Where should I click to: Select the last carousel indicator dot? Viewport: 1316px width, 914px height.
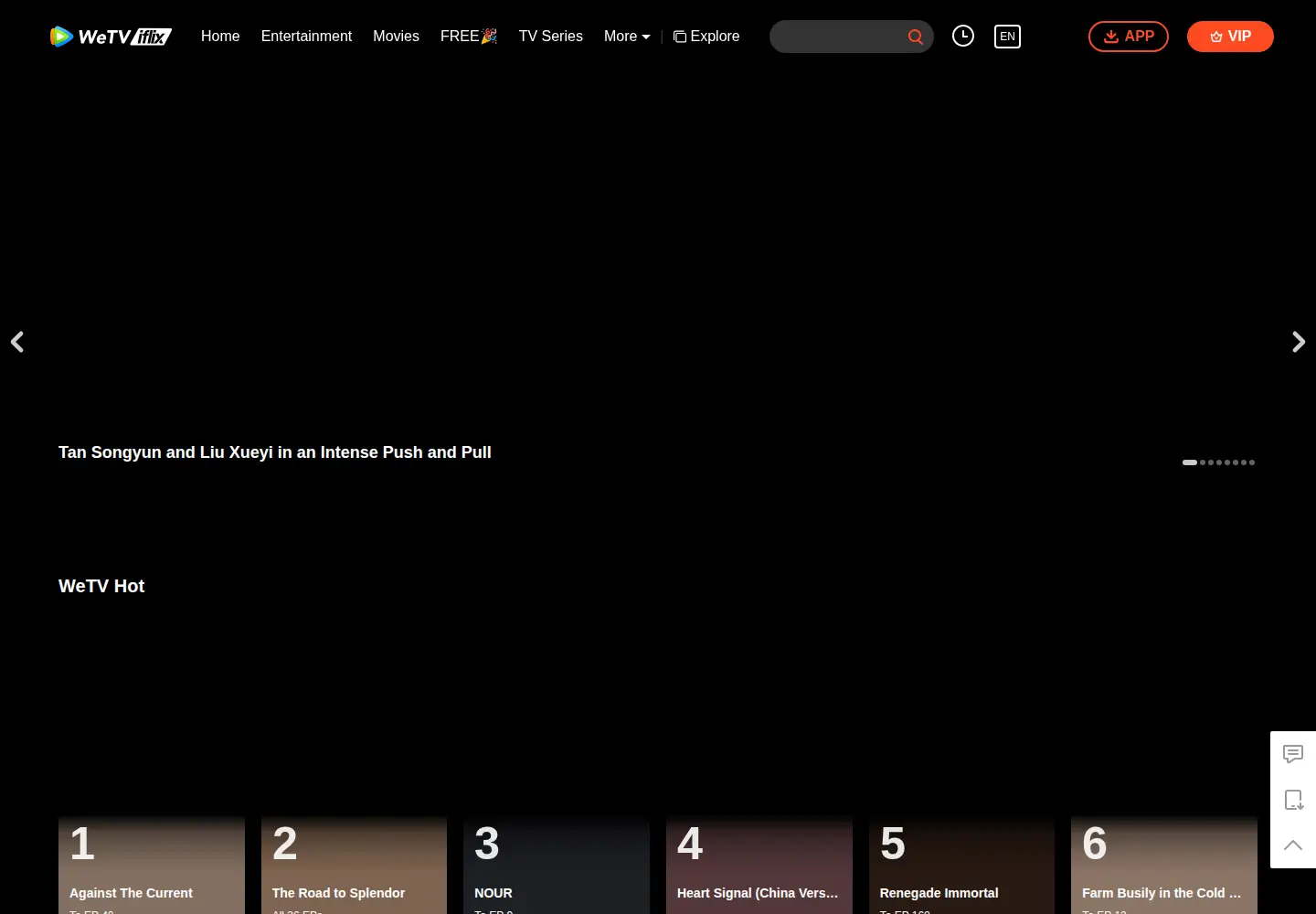[x=1252, y=462]
